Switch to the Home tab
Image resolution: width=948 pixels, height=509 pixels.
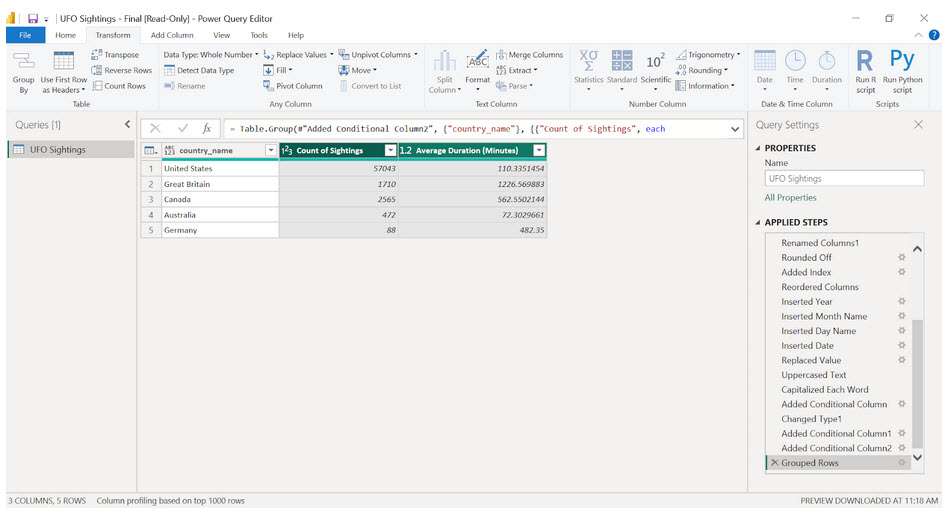point(65,35)
